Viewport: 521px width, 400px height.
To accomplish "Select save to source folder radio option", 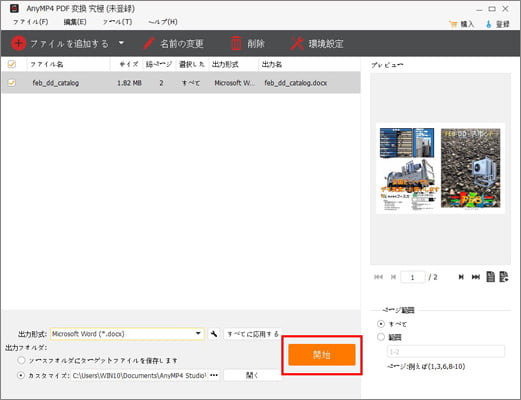I will coord(21,360).
